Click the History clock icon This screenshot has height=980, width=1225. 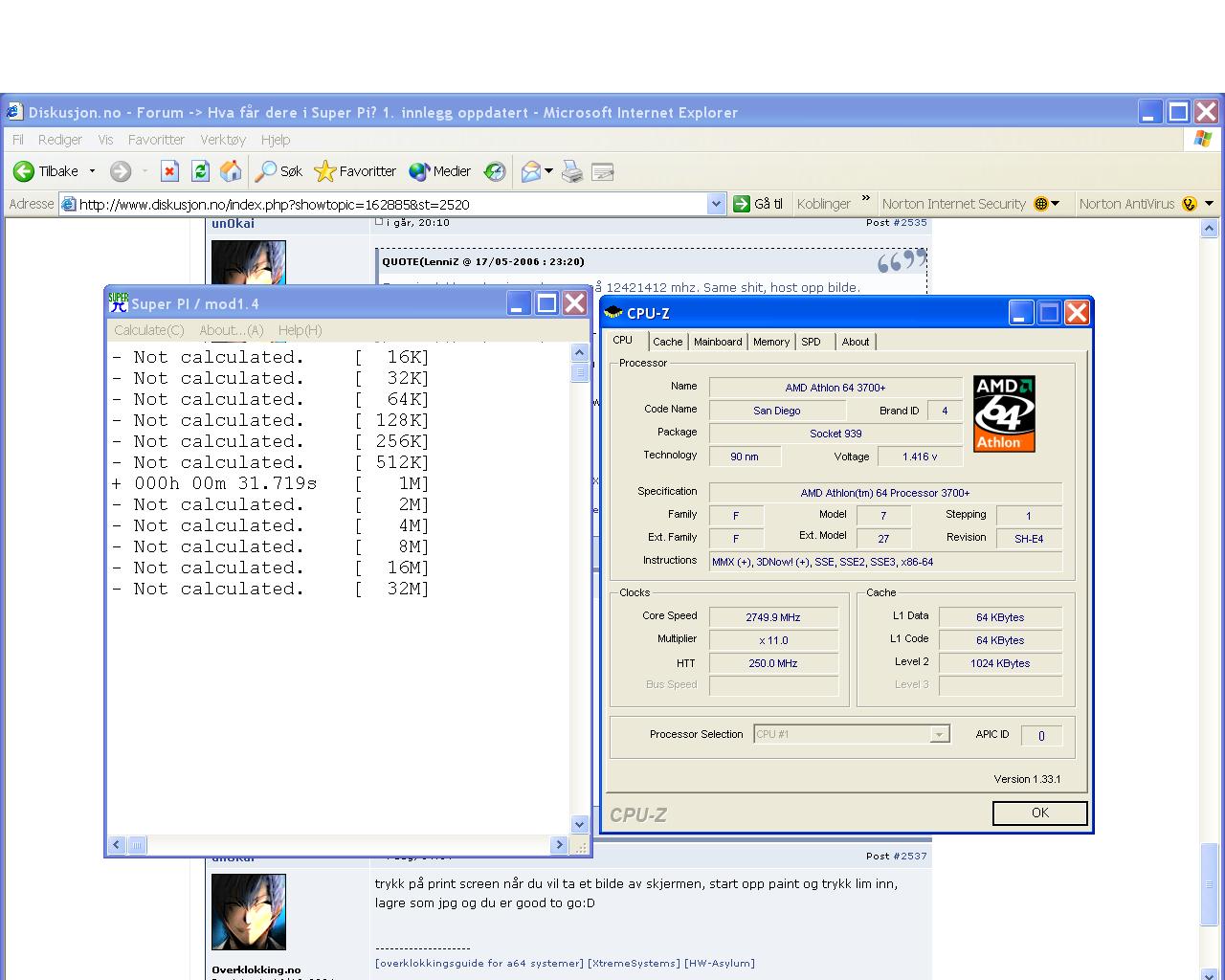[495, 171]
